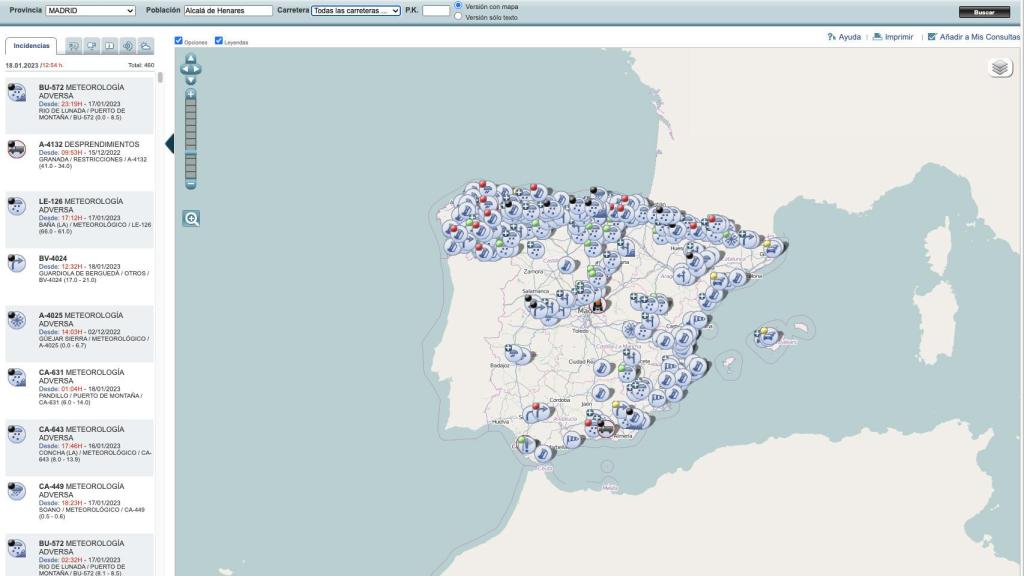Click the zoom in plus button
Image resolution: width=1024 pixels, height=576 pixels.
(191, 95)
